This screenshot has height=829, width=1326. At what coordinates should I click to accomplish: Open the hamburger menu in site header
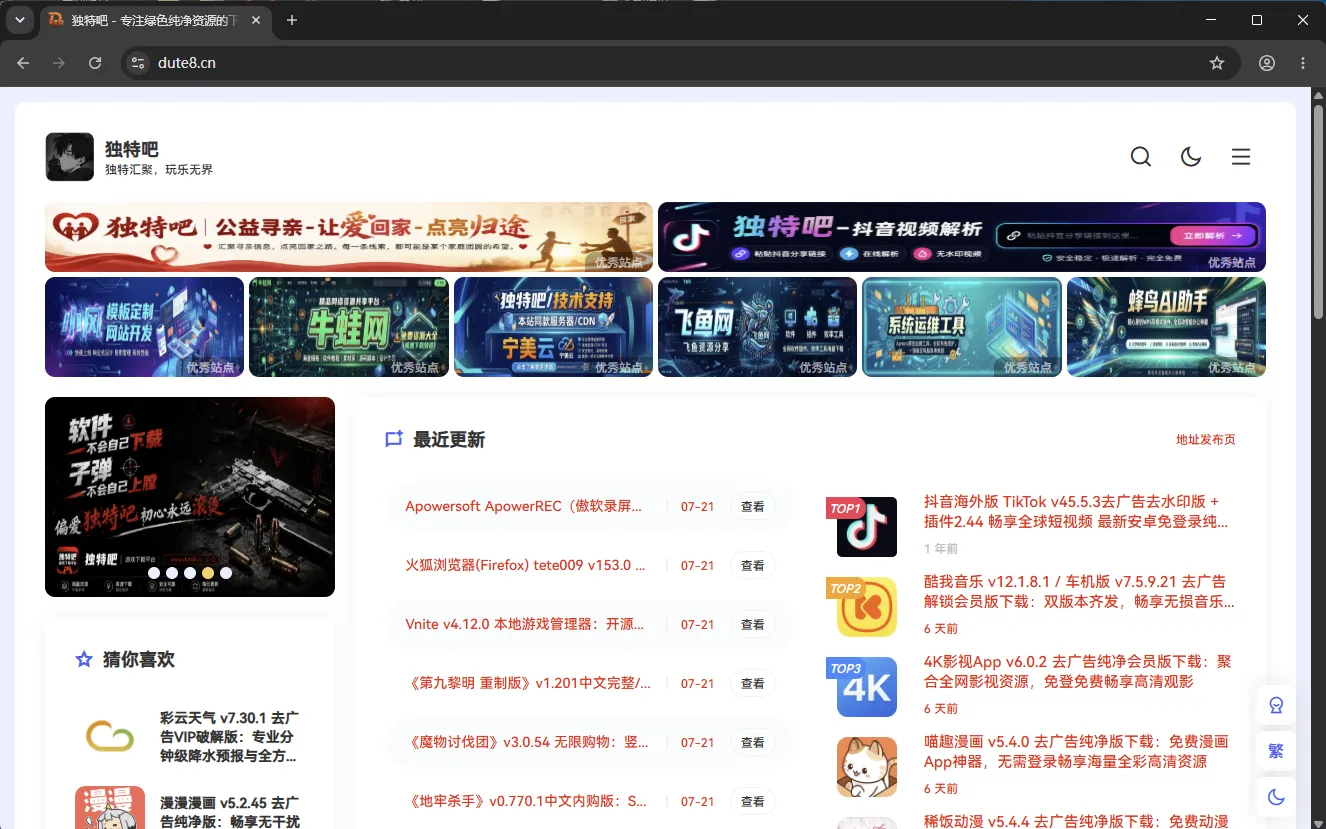tap(1241, 157)
